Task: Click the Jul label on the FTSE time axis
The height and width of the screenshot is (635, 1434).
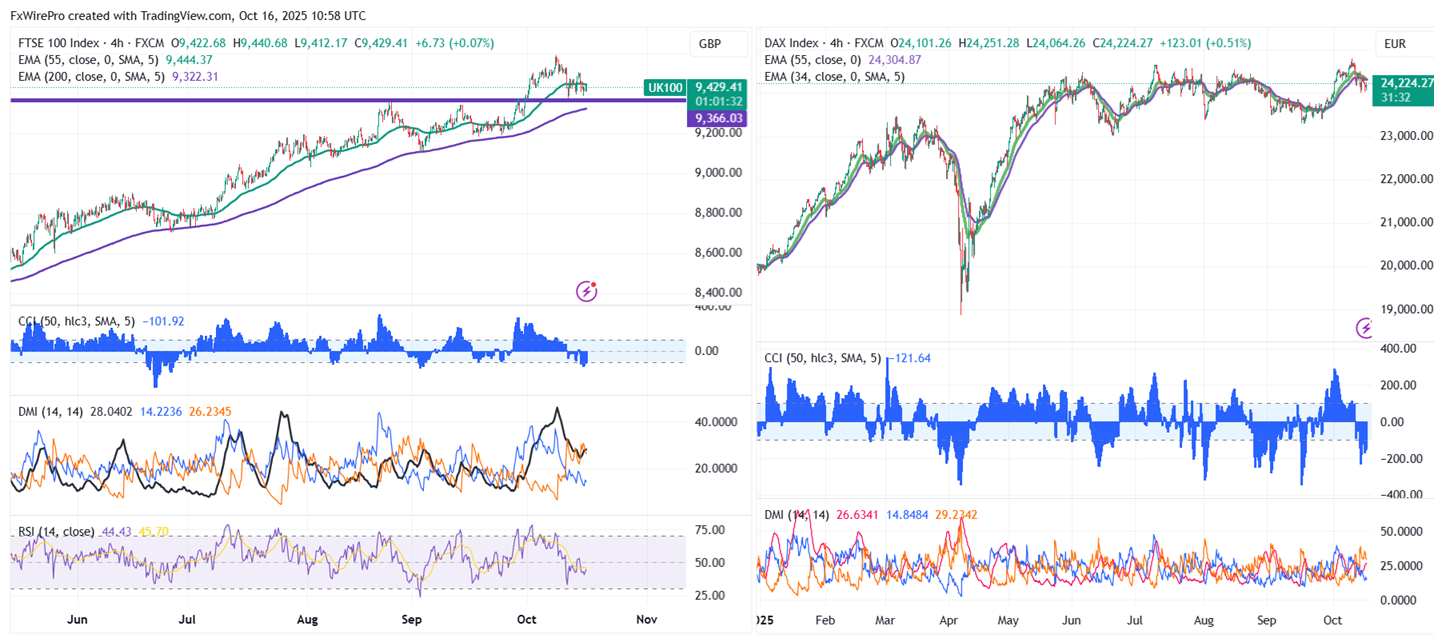Action: click(x=187, y=620)
